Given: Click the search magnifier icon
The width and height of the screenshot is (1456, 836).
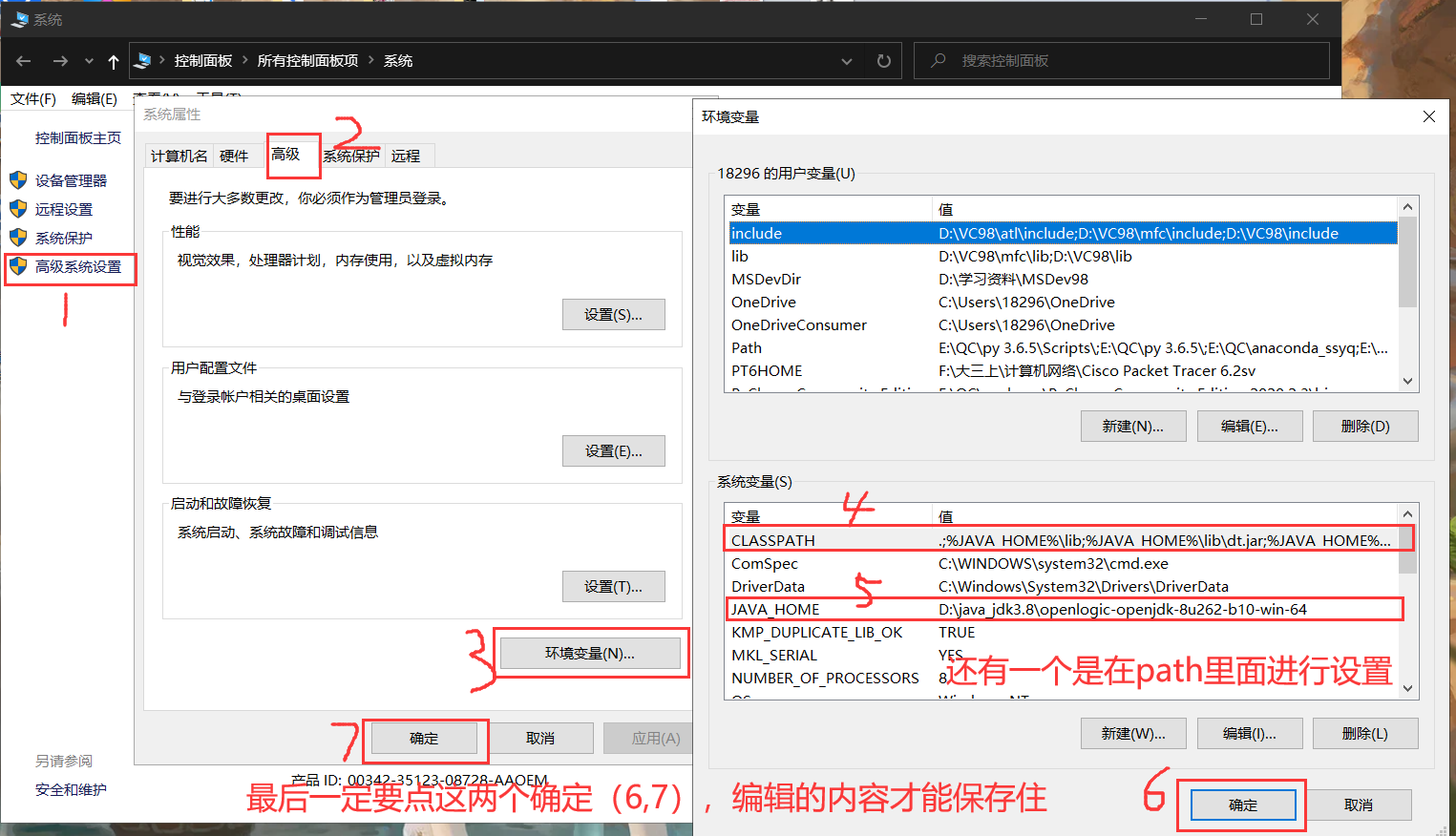Looking at the screenshot, I should (939, 60).
